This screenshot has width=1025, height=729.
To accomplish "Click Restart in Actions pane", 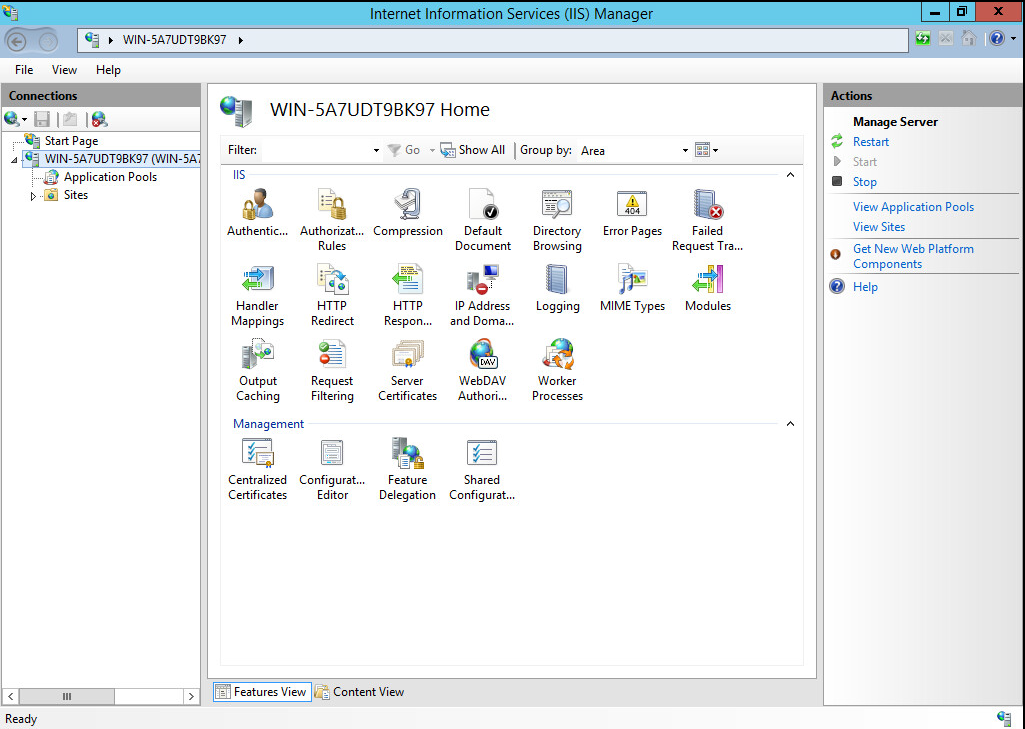I will (871, 142).
